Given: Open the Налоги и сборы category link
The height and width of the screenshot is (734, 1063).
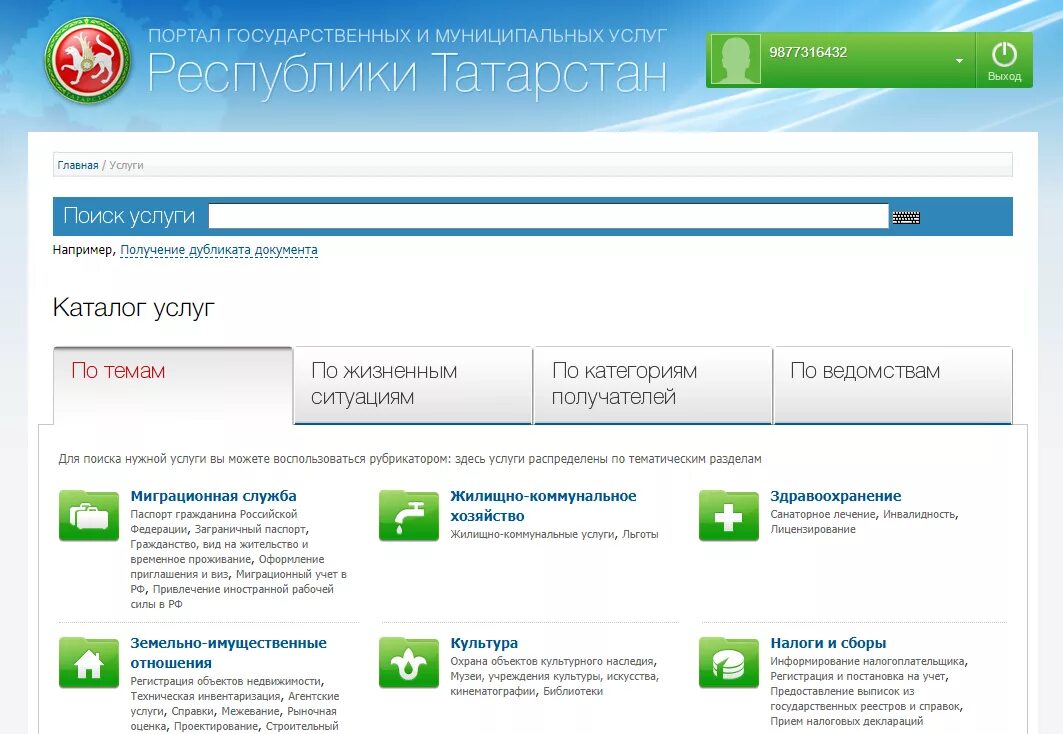Looking at the screenshot, I should click(828, 643).
